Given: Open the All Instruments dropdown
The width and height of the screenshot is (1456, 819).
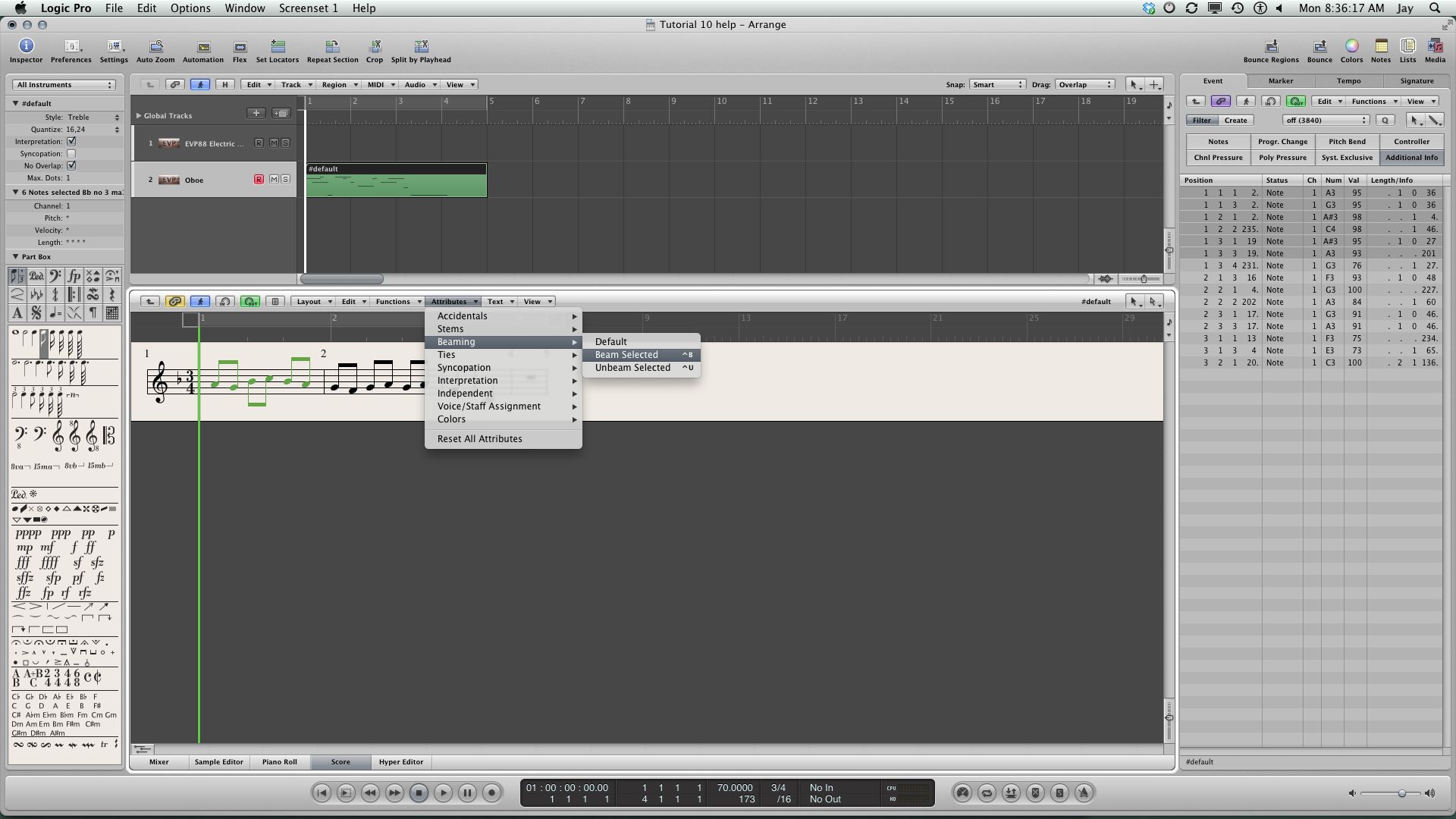Looking at the screenshot, I should tap(64, 85).
